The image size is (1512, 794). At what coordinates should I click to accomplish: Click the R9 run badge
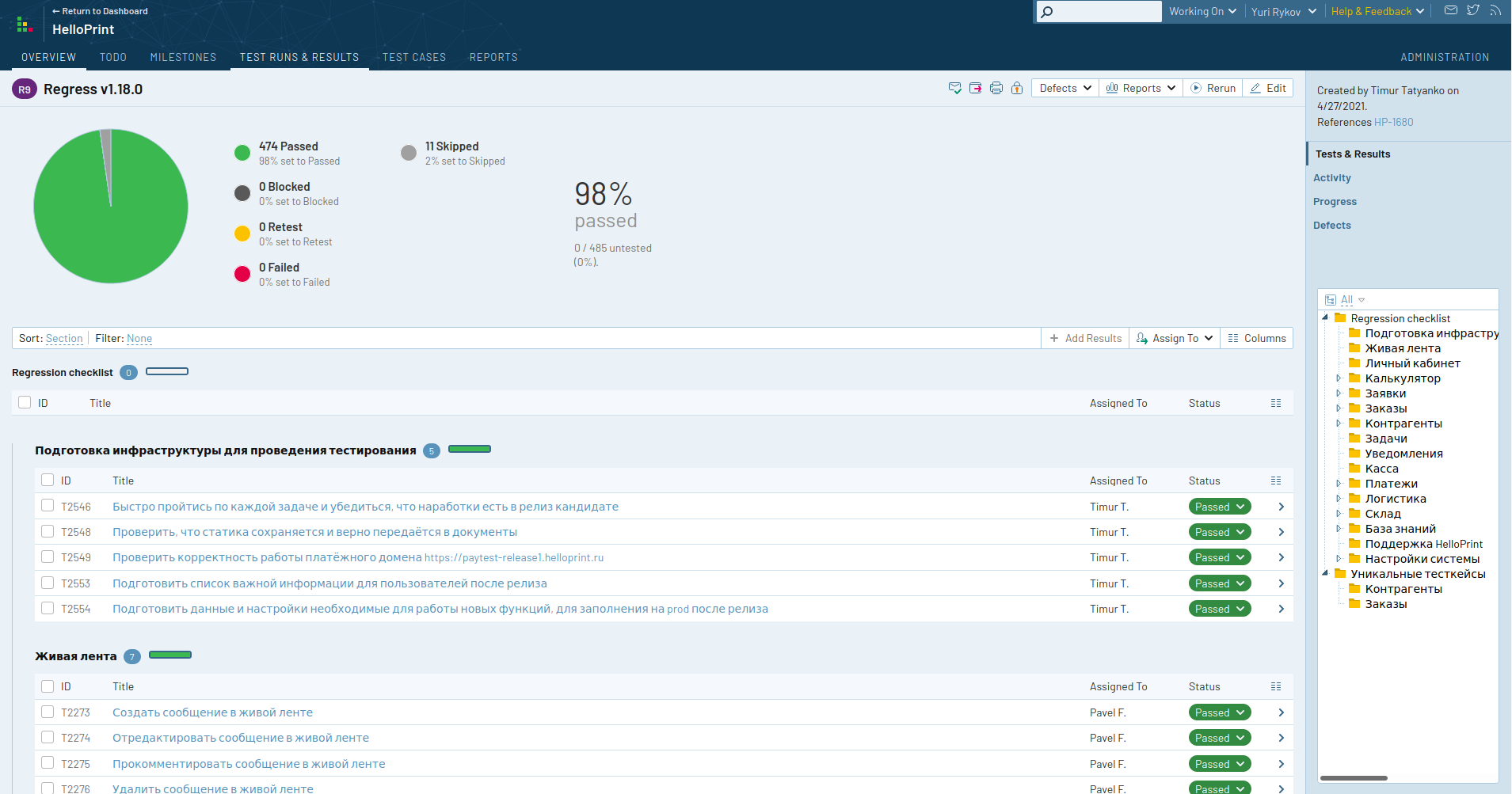click(x=25, y=89)
